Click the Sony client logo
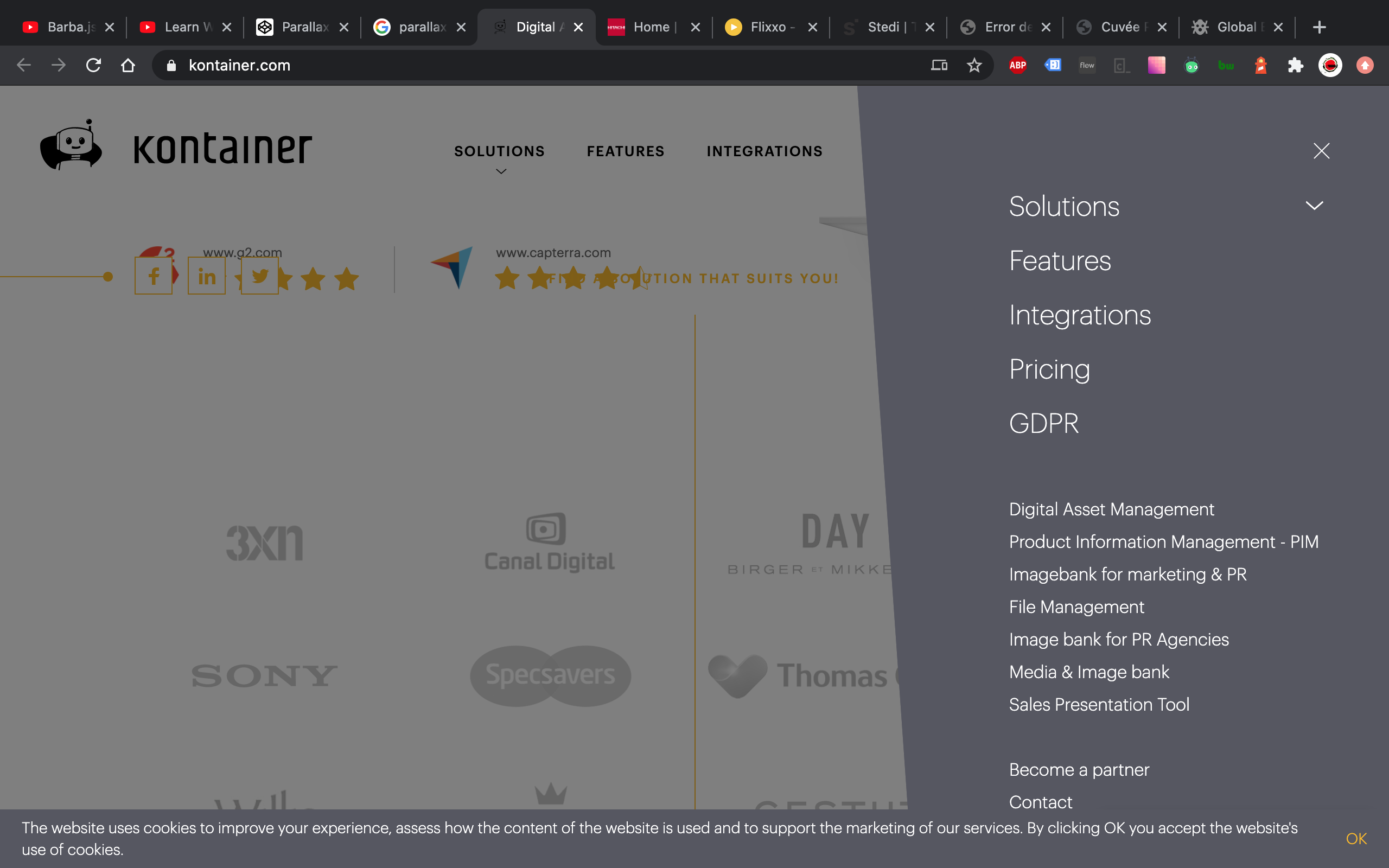The width and height of the screenshot is (1389, 868). click(265, 676)
